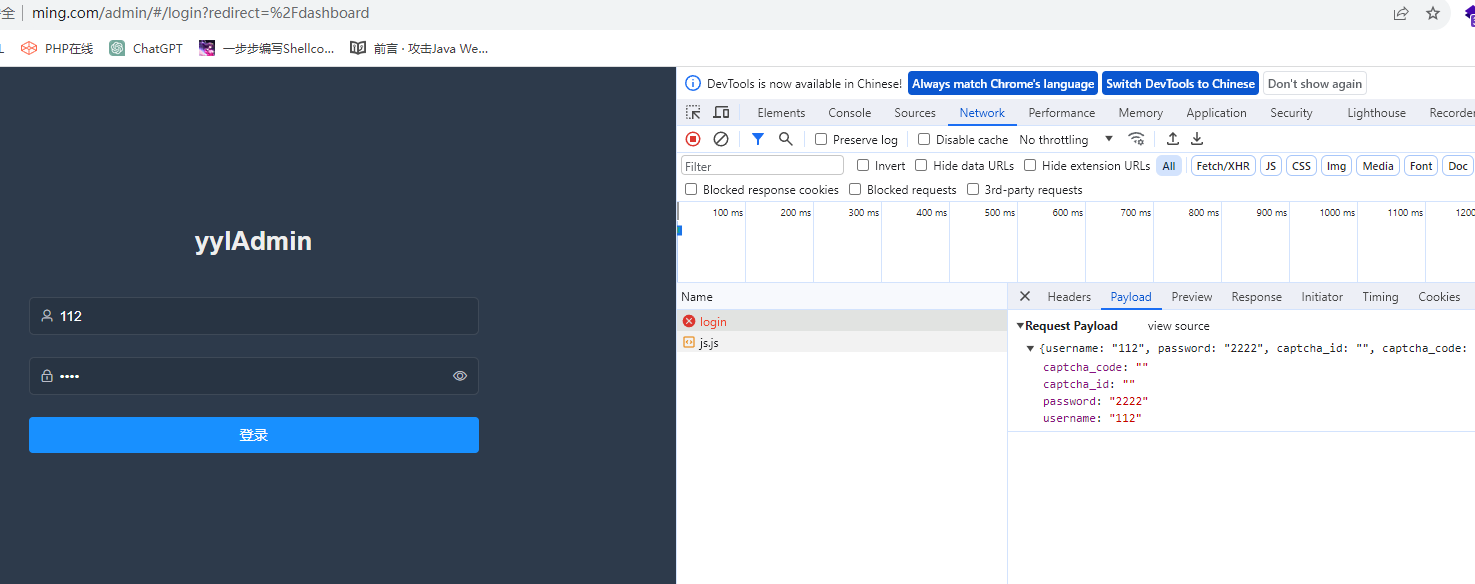Bookmark this page with star icon
This screenshot has width=1475, height=584.
[1433, 14]
